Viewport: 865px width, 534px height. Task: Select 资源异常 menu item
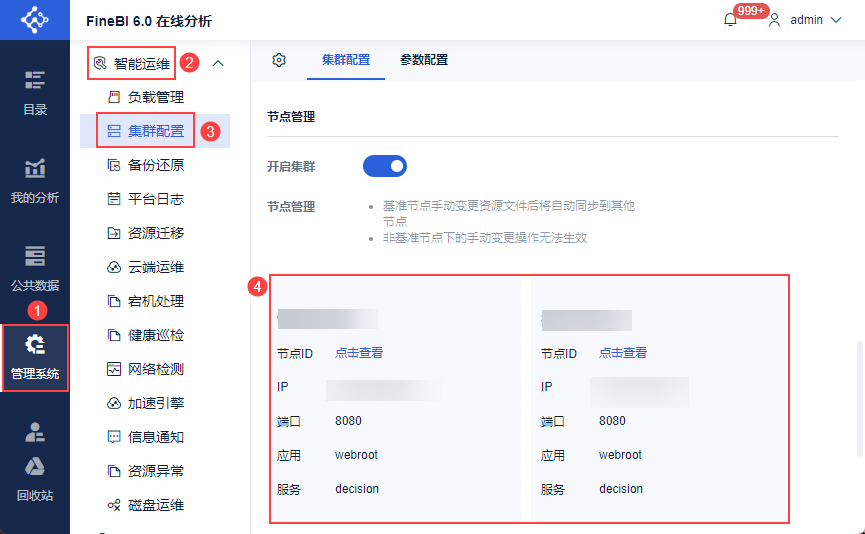(x=155, y=471)
